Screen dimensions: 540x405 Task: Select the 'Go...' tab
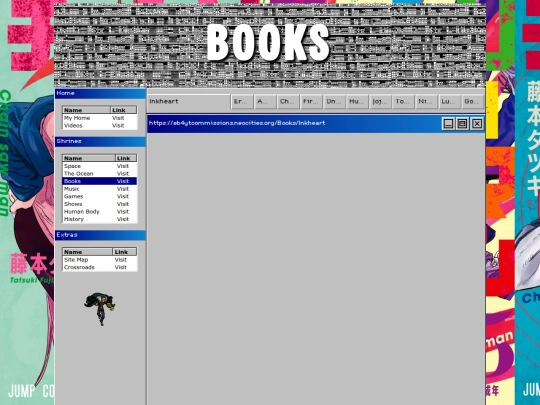point(473,102)
